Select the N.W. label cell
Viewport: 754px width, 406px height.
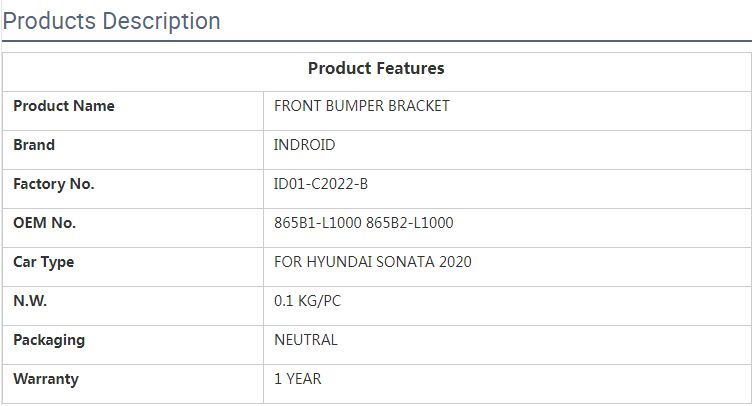click(x=30, y=301)
